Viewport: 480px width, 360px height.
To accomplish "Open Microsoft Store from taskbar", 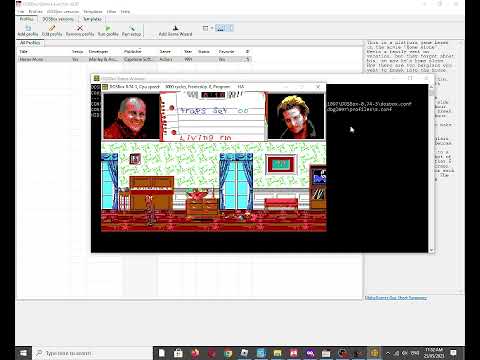I will (x=178, y=353).
